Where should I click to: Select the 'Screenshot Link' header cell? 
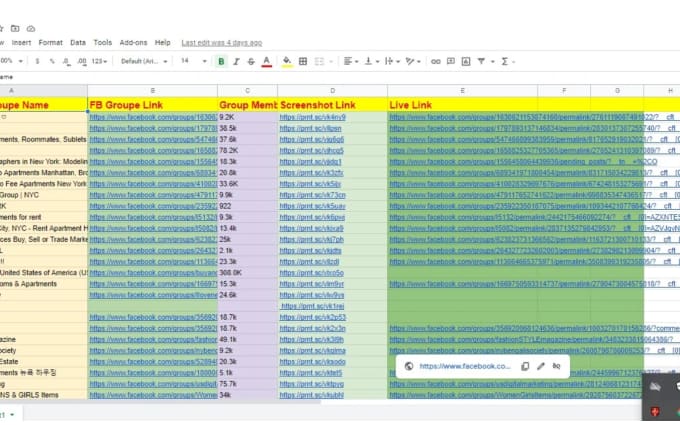(x=333, y=105)
